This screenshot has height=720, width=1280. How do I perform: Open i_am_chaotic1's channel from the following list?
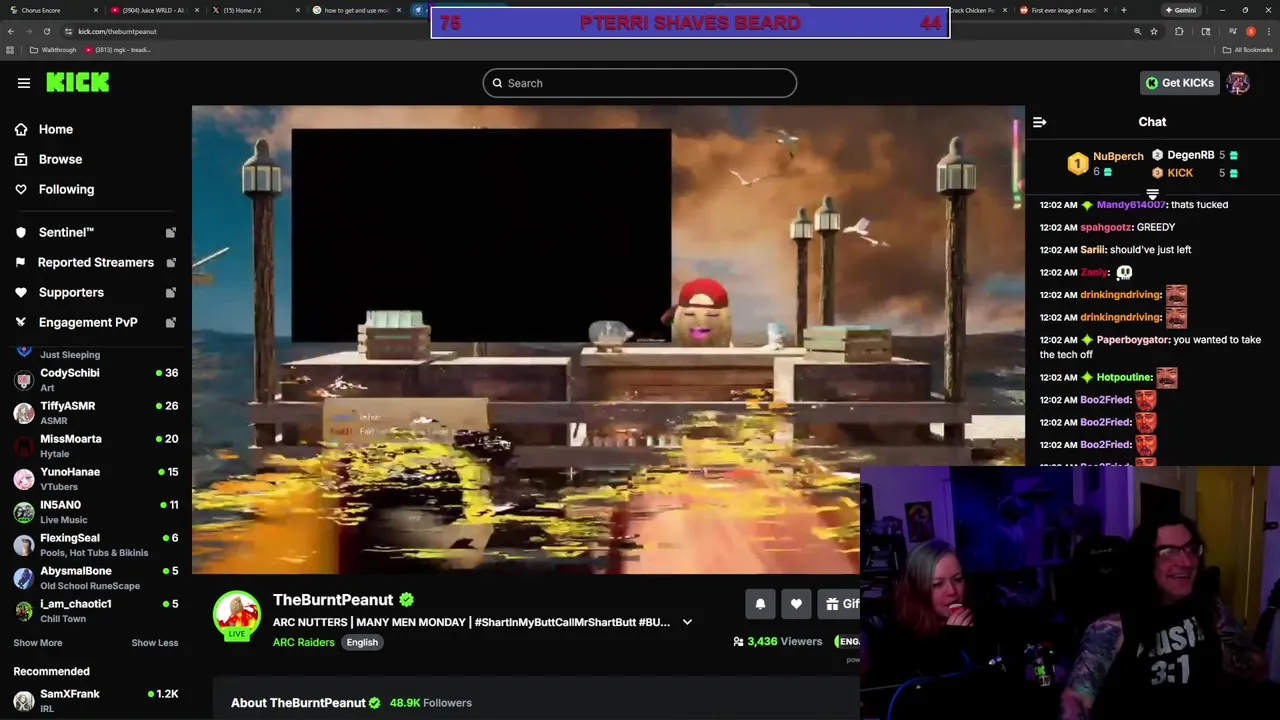pos(95,611)
